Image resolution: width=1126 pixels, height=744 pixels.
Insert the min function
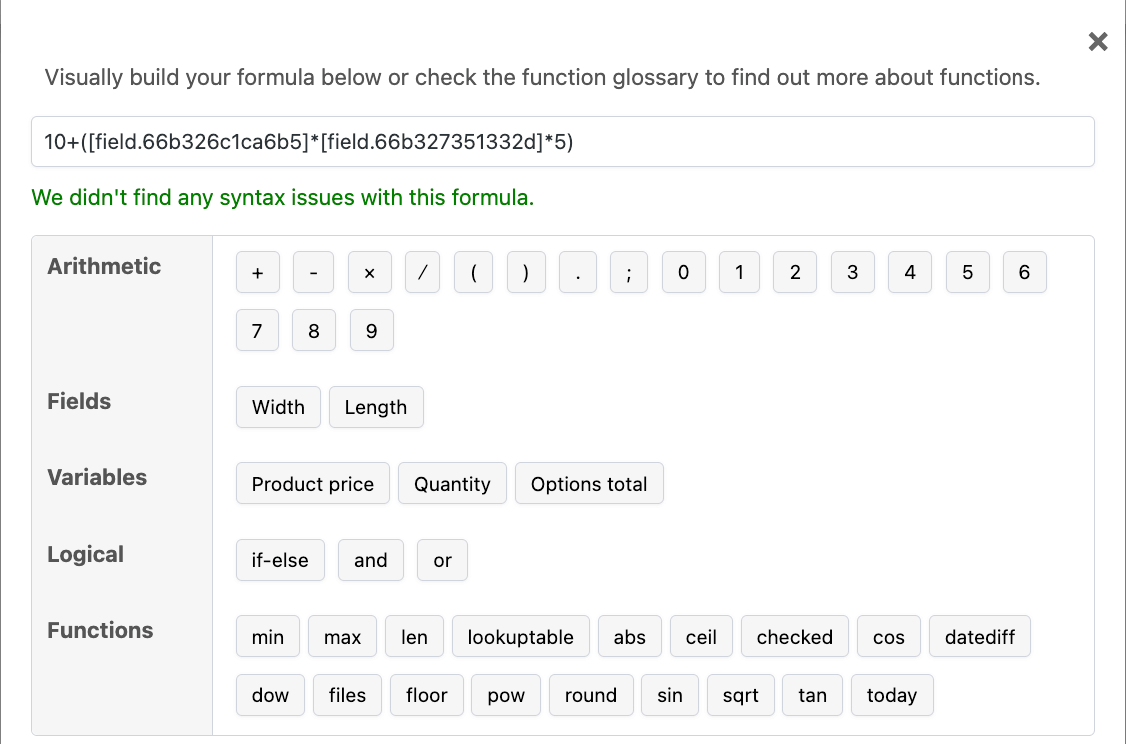pyautogui.click(x=268, y=636)
